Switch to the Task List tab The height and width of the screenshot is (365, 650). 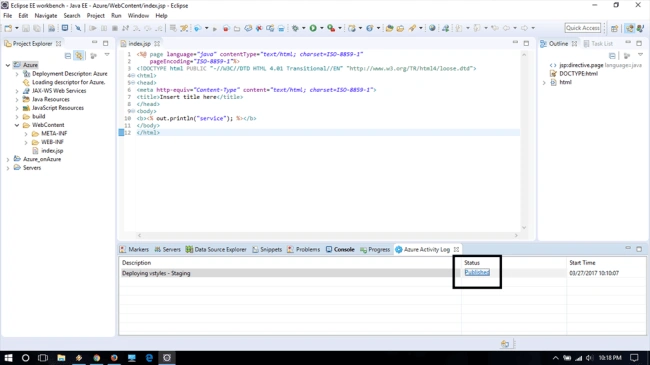tap(598, 44)
